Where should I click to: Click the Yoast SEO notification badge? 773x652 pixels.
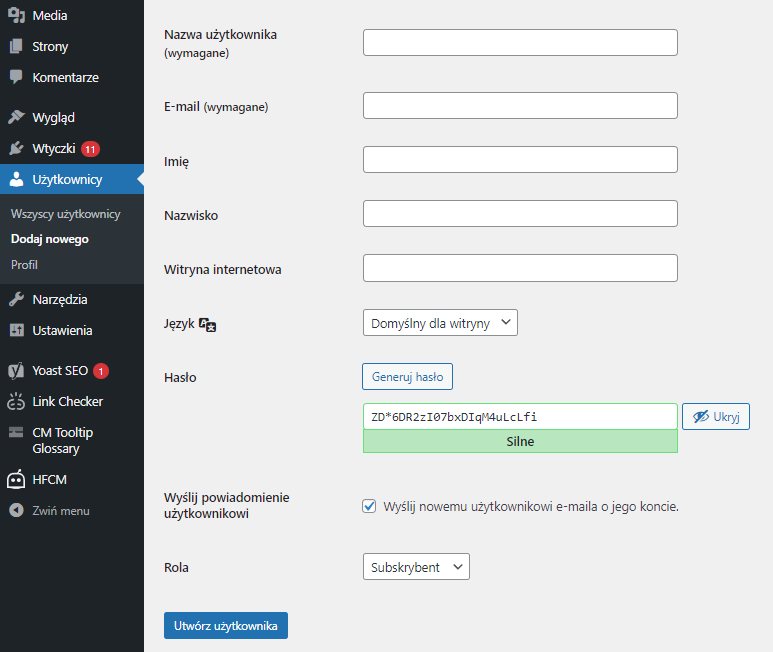[x=101, y=371]
